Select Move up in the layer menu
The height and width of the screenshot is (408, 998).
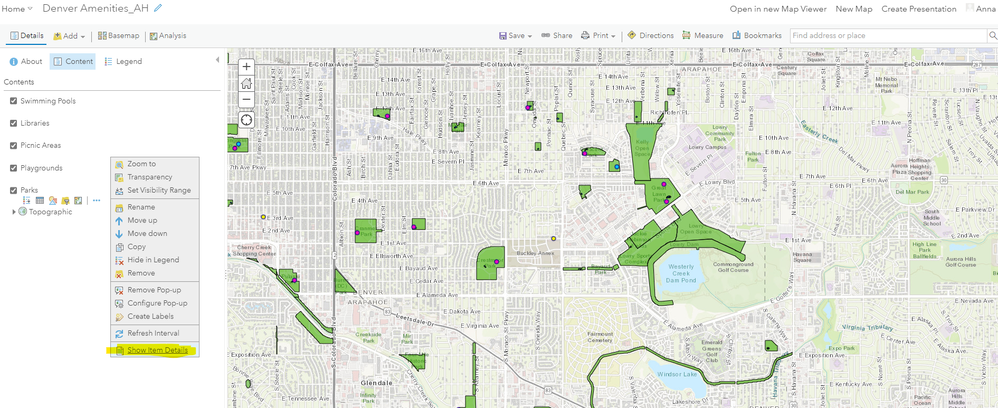tap(142, 220)
